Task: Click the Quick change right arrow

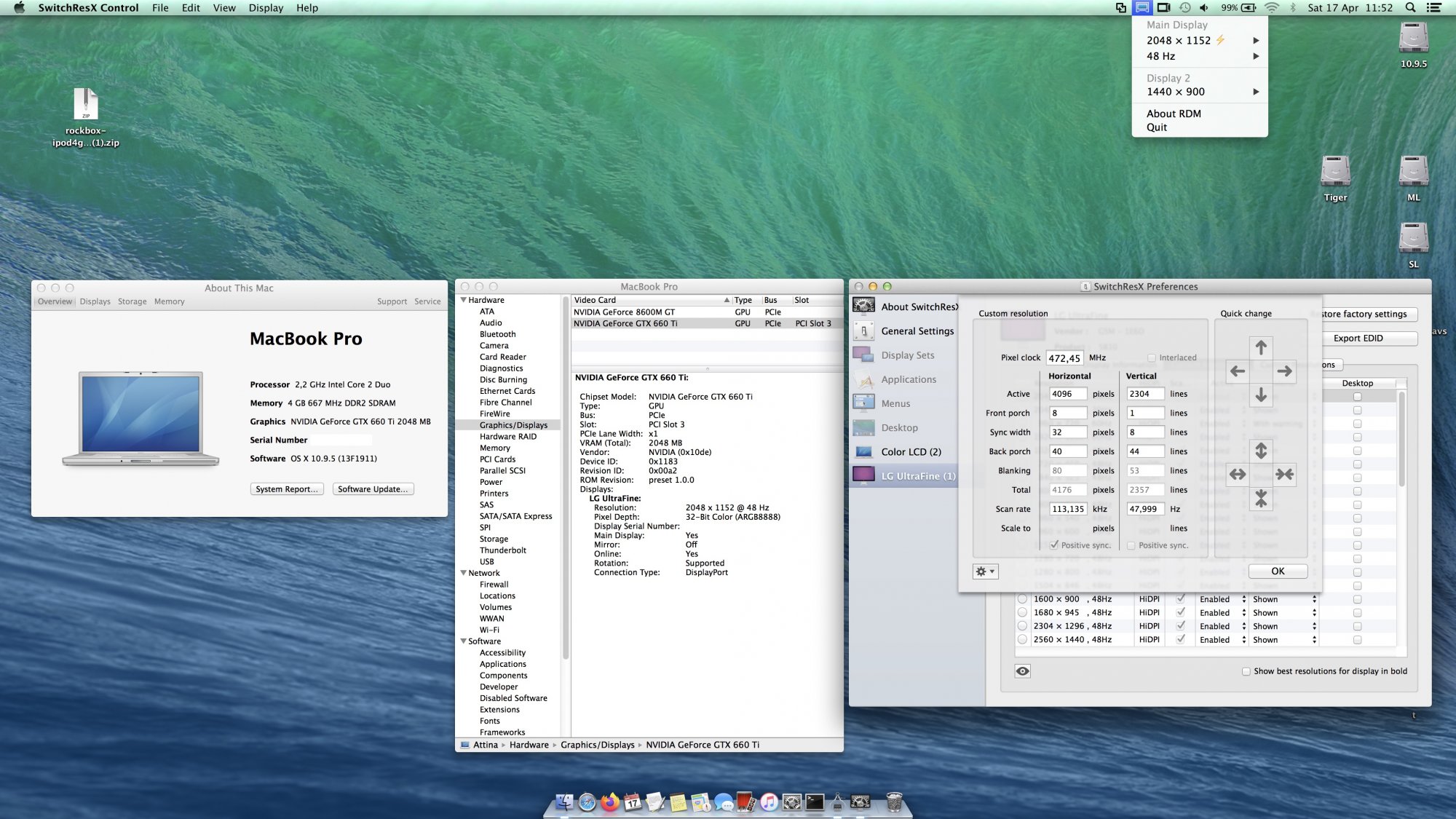Action: coord(1284,371)
